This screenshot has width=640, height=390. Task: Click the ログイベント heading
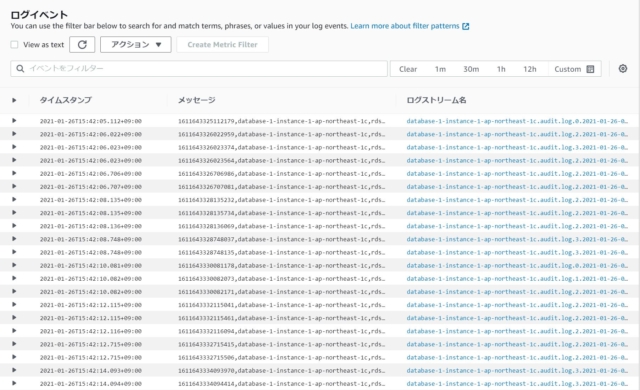39,15
